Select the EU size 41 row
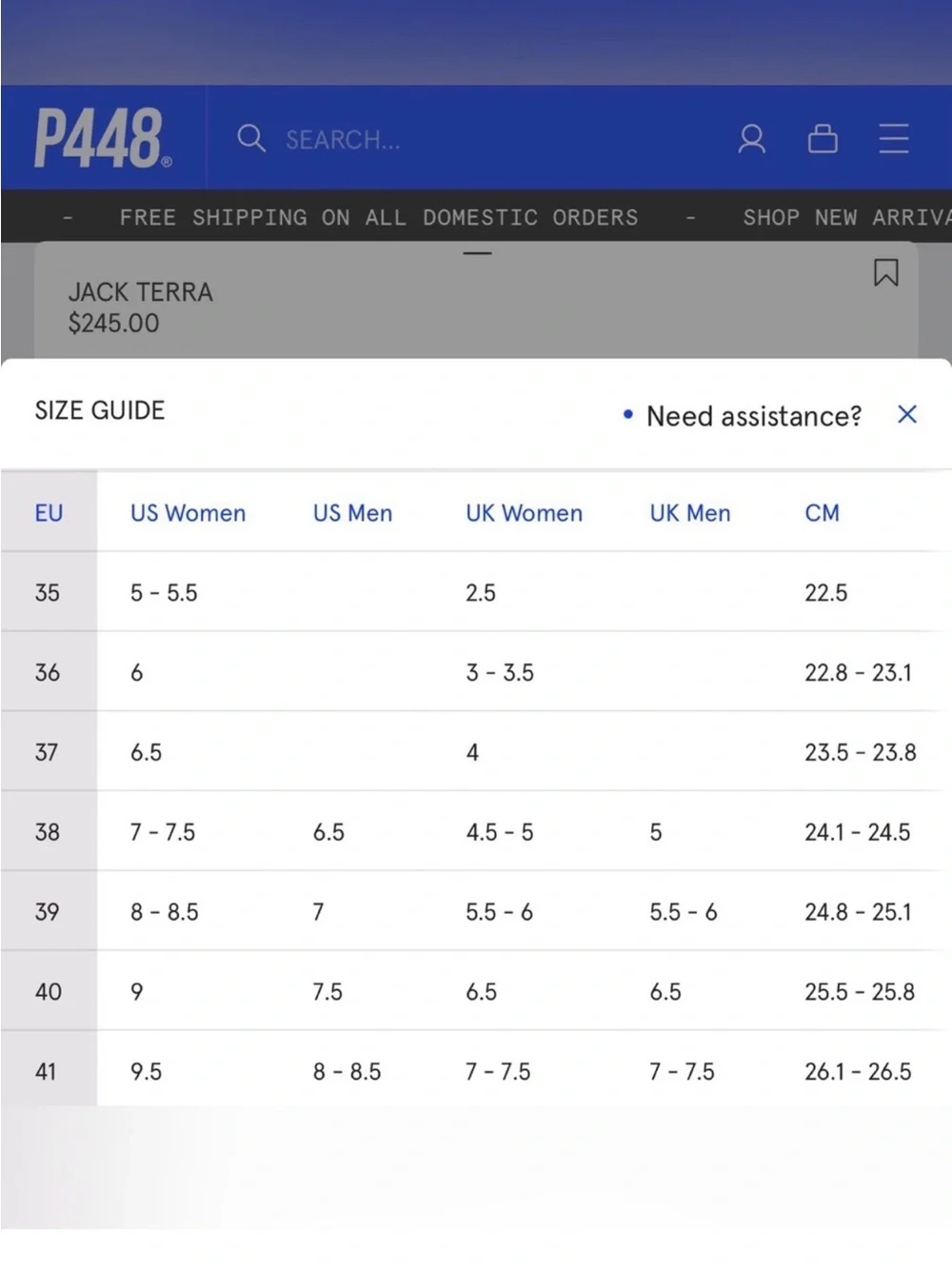 click(x=476, y=1070)
